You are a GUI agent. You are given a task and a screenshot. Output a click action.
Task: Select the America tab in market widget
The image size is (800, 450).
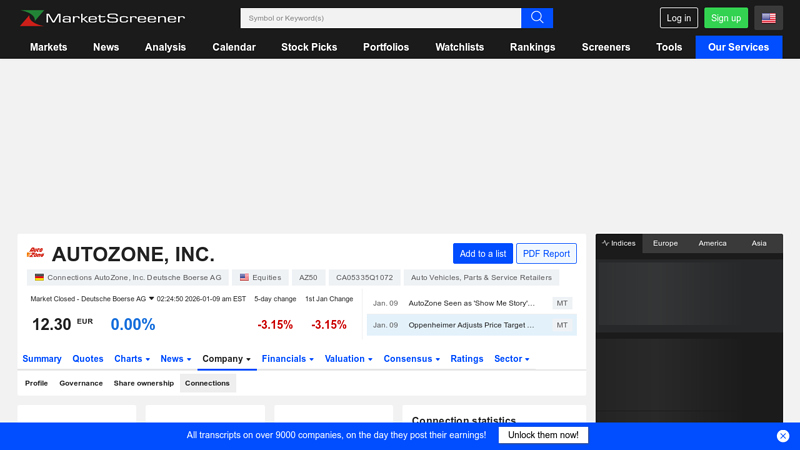[x=712, y=243]
